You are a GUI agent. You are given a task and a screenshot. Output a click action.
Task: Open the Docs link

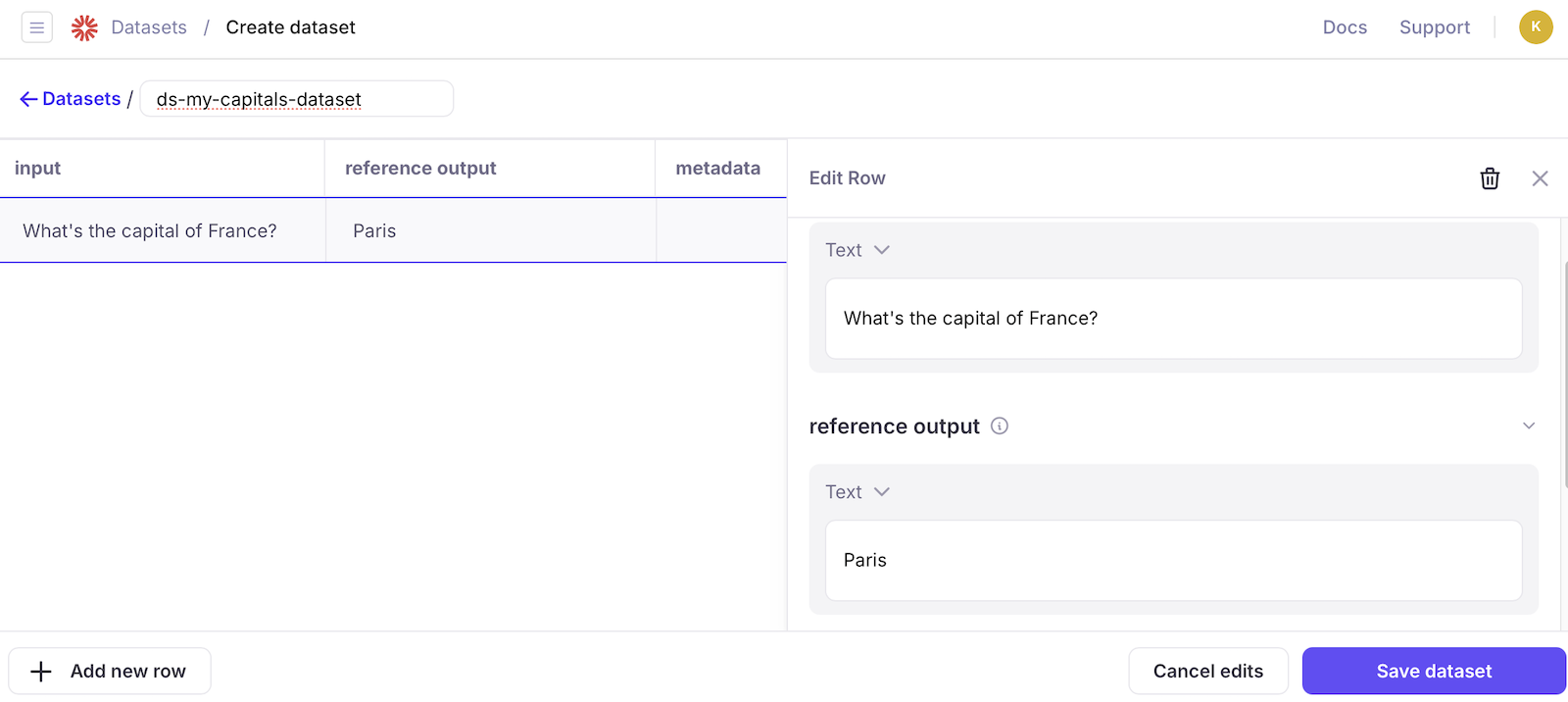(1345, 27)
